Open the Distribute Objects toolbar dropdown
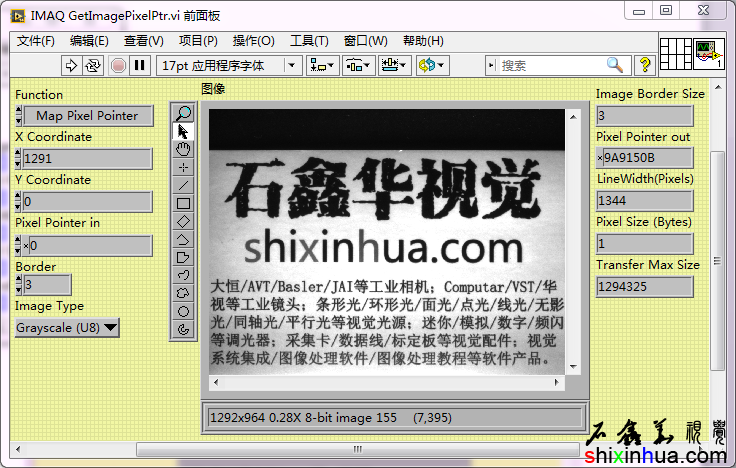This screenshot has width=736, height=468. coord(359,65)
